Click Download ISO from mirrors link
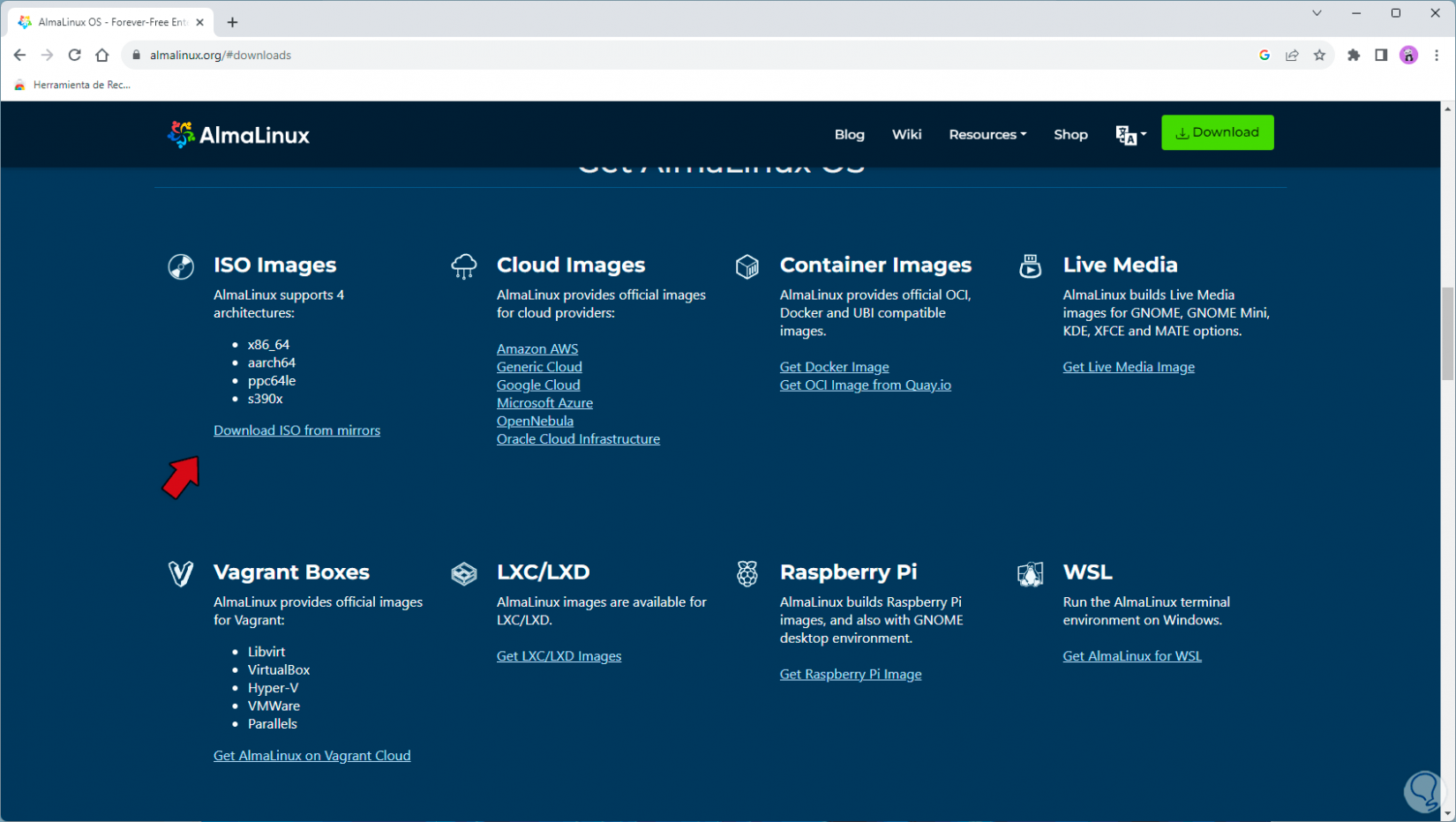The height and width of the screenshot is (822, 1456). 296,430
